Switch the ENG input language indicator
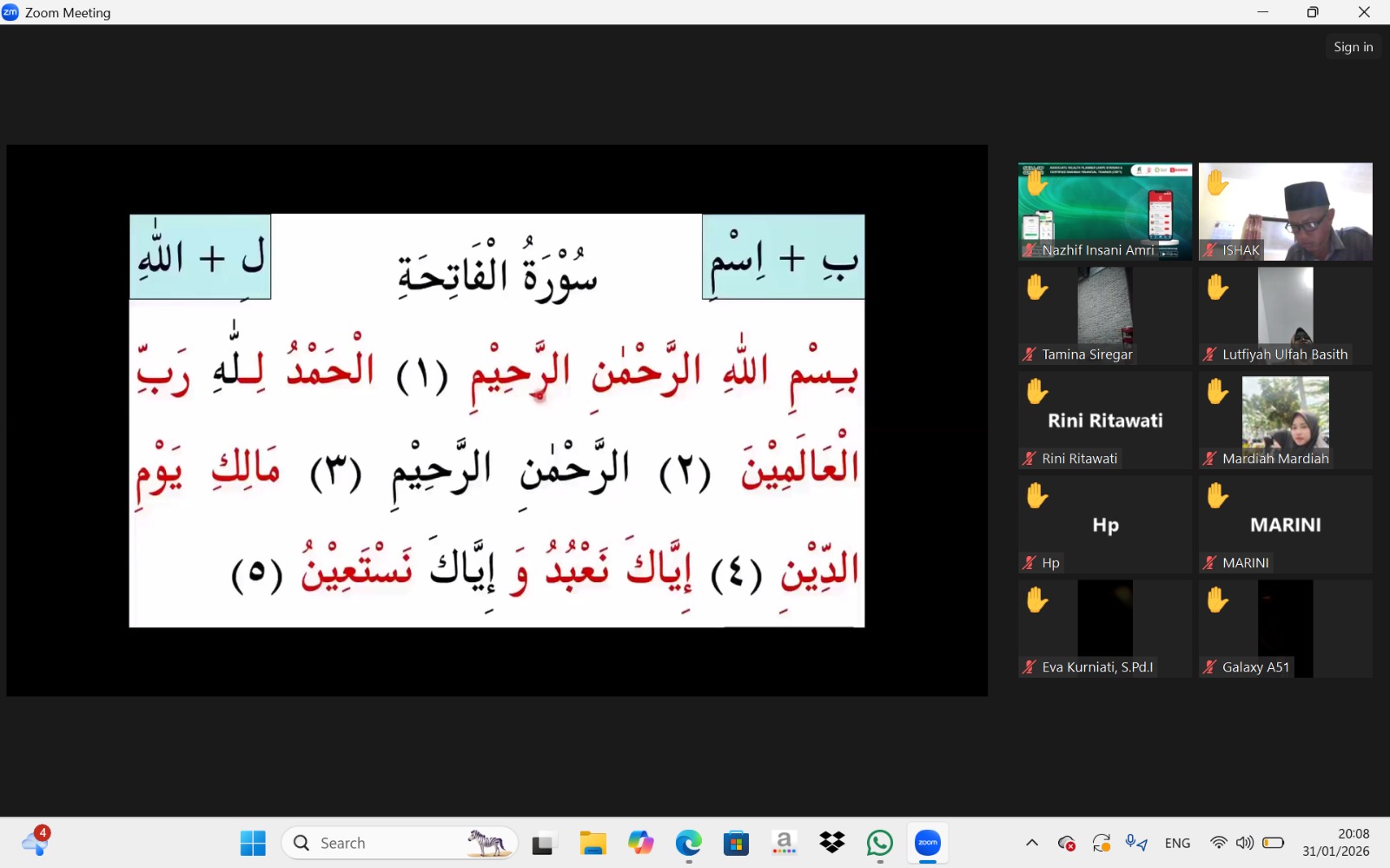The height and width of the screenshot is (868, 1390). (1177, 843)
